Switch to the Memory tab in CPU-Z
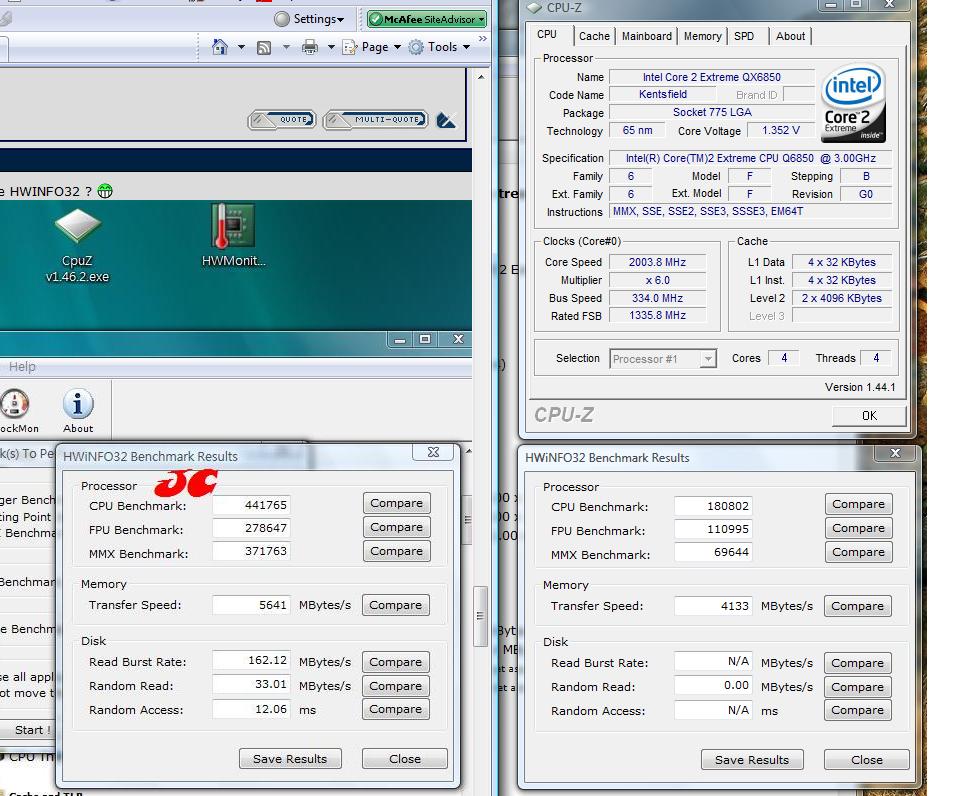 [x=702, y=36]
